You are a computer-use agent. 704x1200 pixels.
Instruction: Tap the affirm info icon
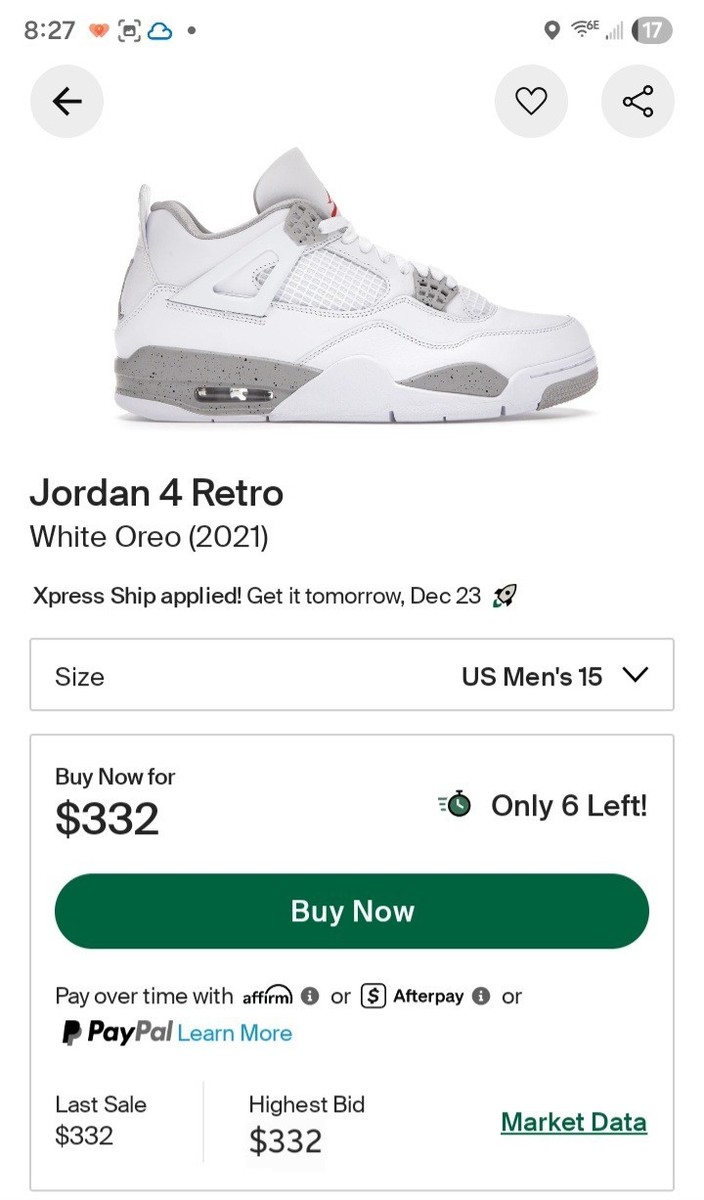[310, 996]
